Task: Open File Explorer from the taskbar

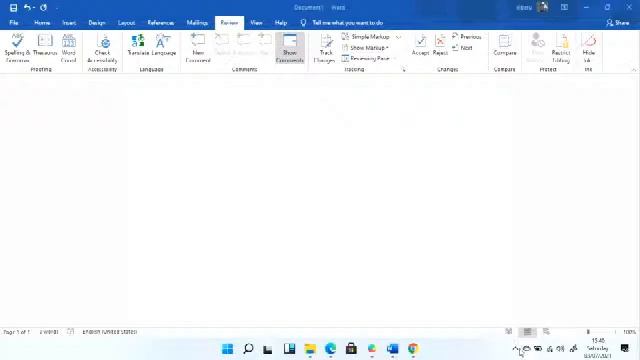Action: point(310,349)
